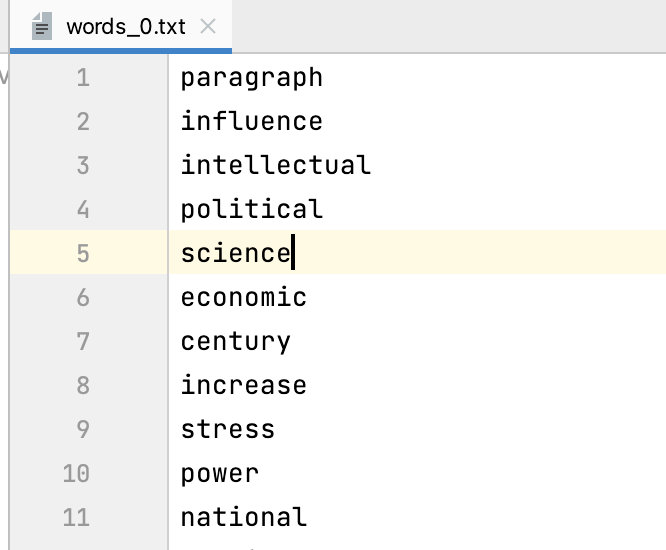The image size is (666, 550).
Task: Click line number 10 in the gutter
Action: [76, 474]
